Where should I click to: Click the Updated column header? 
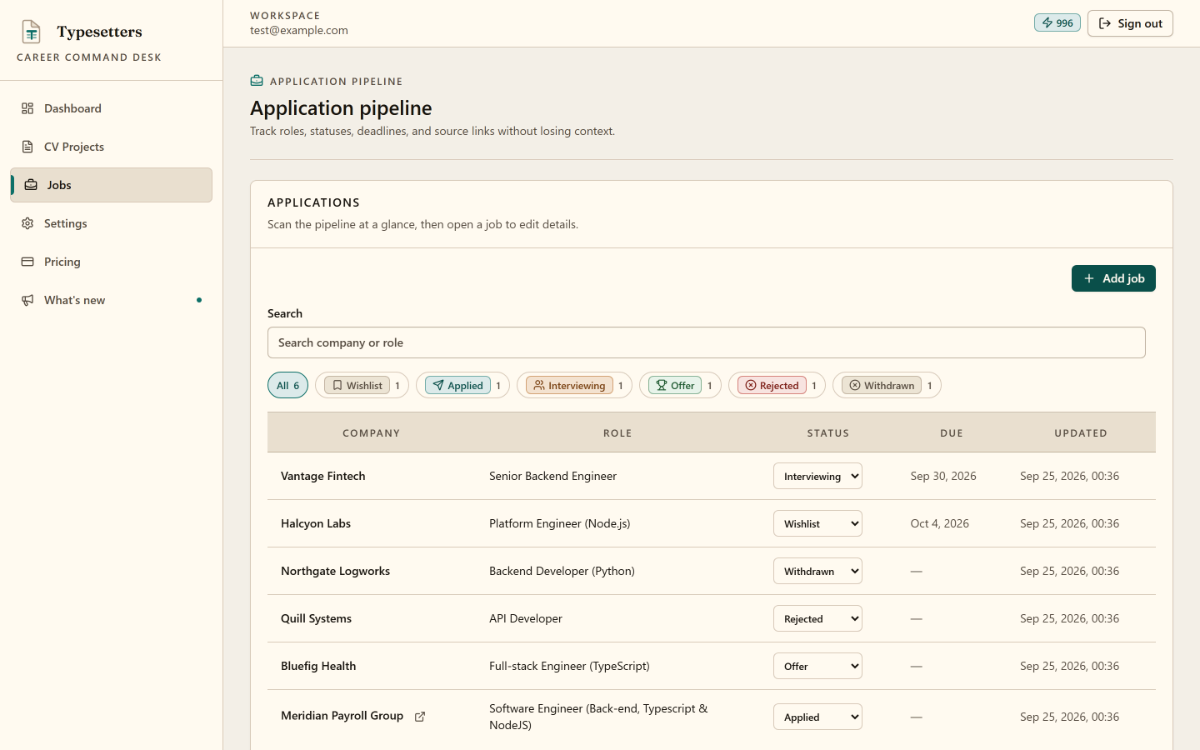tap(1081, 433)
